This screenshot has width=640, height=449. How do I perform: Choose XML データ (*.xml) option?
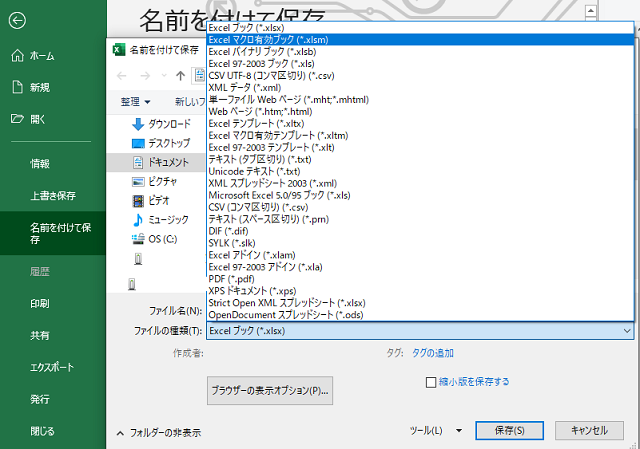click(420, 88)
